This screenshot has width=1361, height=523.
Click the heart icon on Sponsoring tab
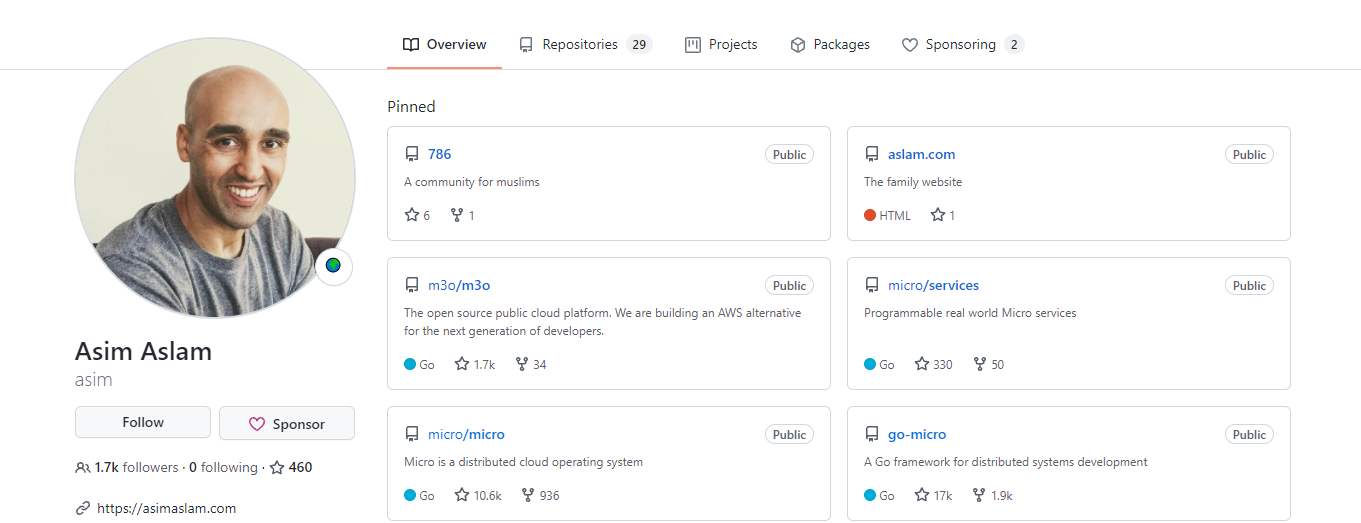click(x=910, y=45)
